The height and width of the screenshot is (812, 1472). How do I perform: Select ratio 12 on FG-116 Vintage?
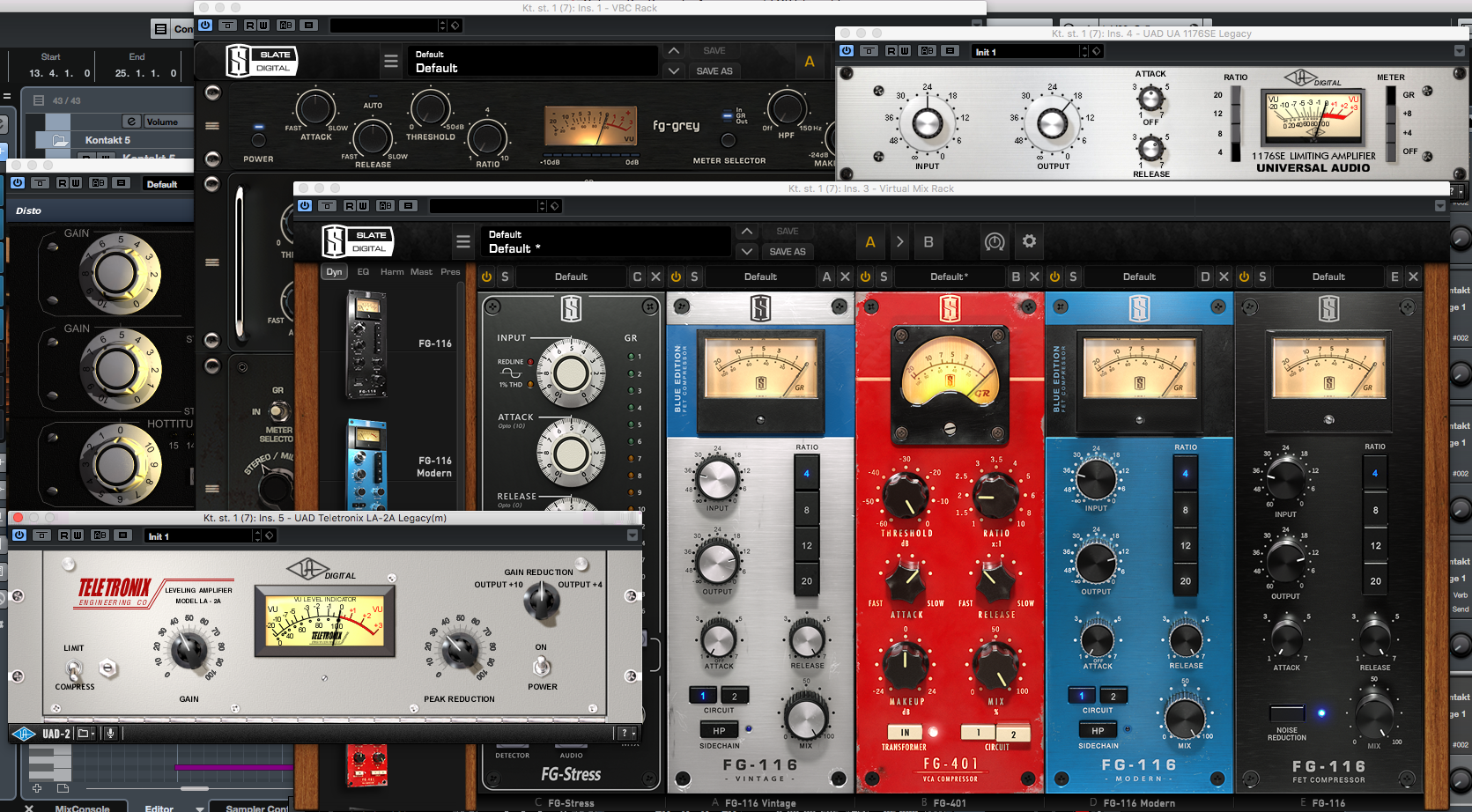806,545
